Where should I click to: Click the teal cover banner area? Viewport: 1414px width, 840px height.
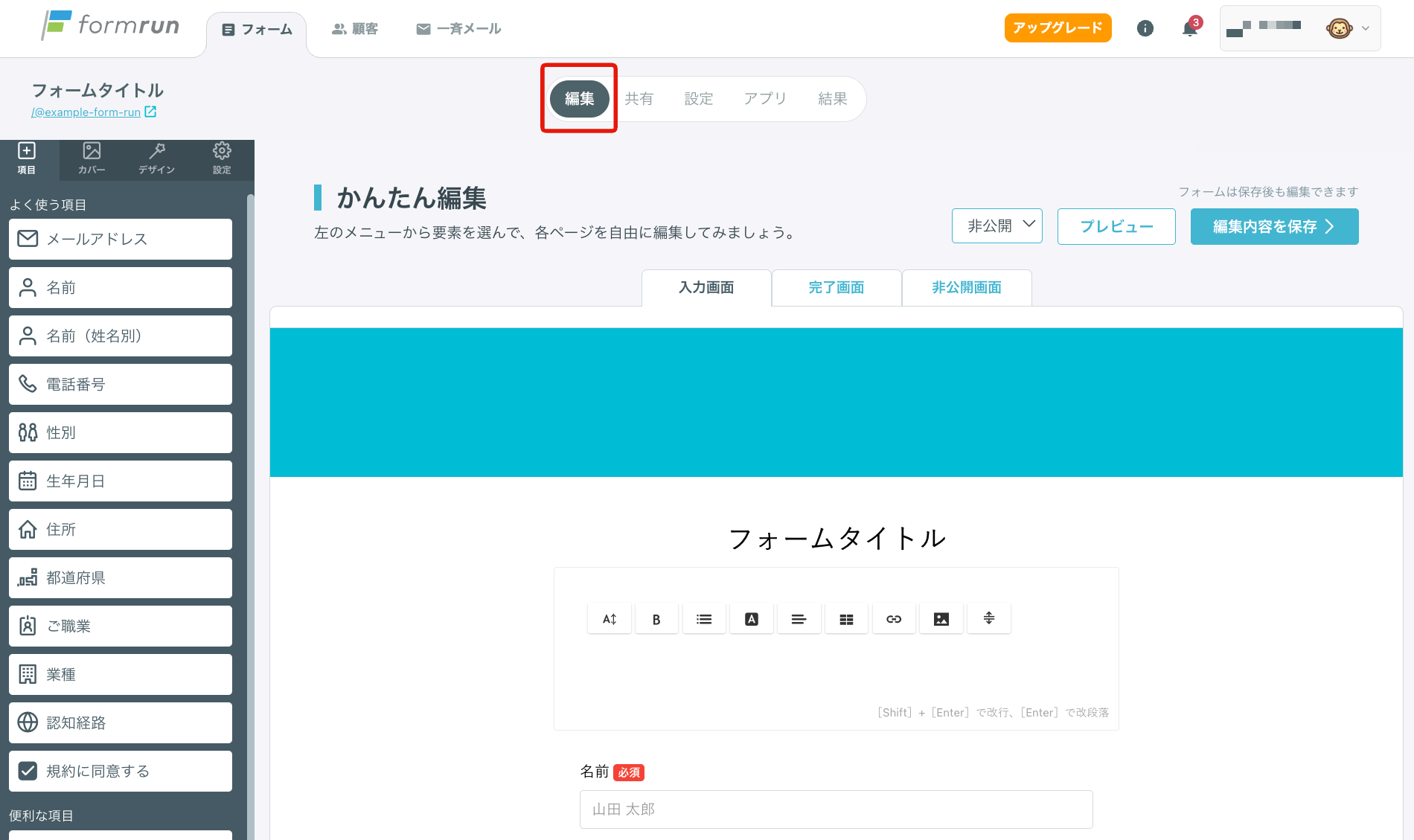836,403
